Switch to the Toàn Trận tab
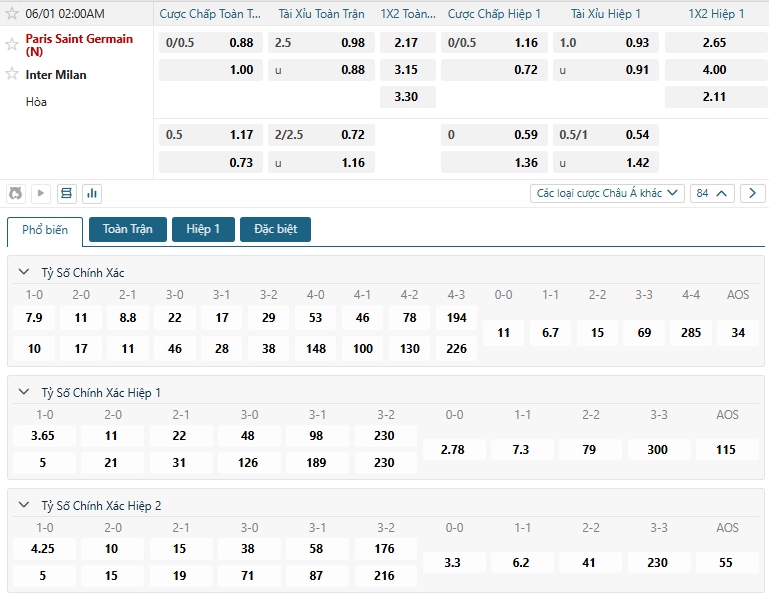The height and width of the screenshot is (596, 769). [x=128, y=229]
